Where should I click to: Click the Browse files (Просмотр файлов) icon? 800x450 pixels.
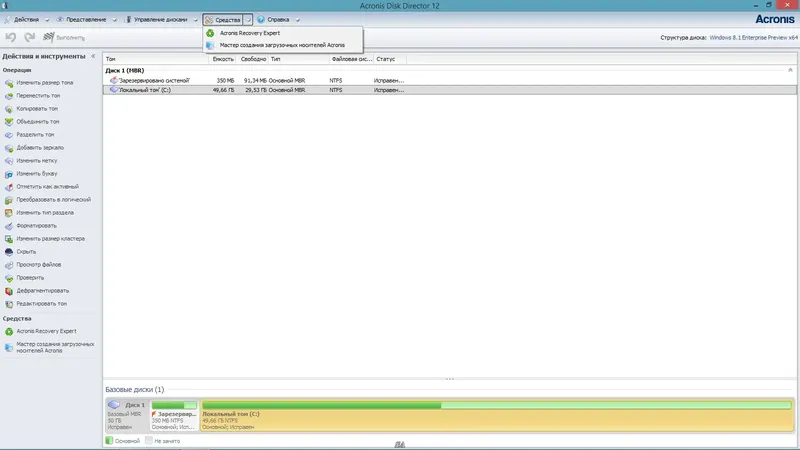[x=9, y=265]
